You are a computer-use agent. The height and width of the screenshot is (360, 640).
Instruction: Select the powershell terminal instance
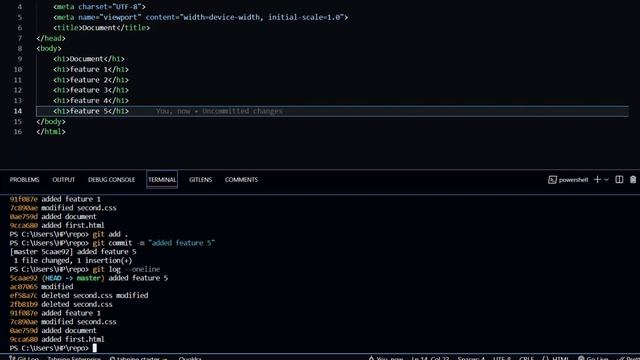(x=568, y=180)
